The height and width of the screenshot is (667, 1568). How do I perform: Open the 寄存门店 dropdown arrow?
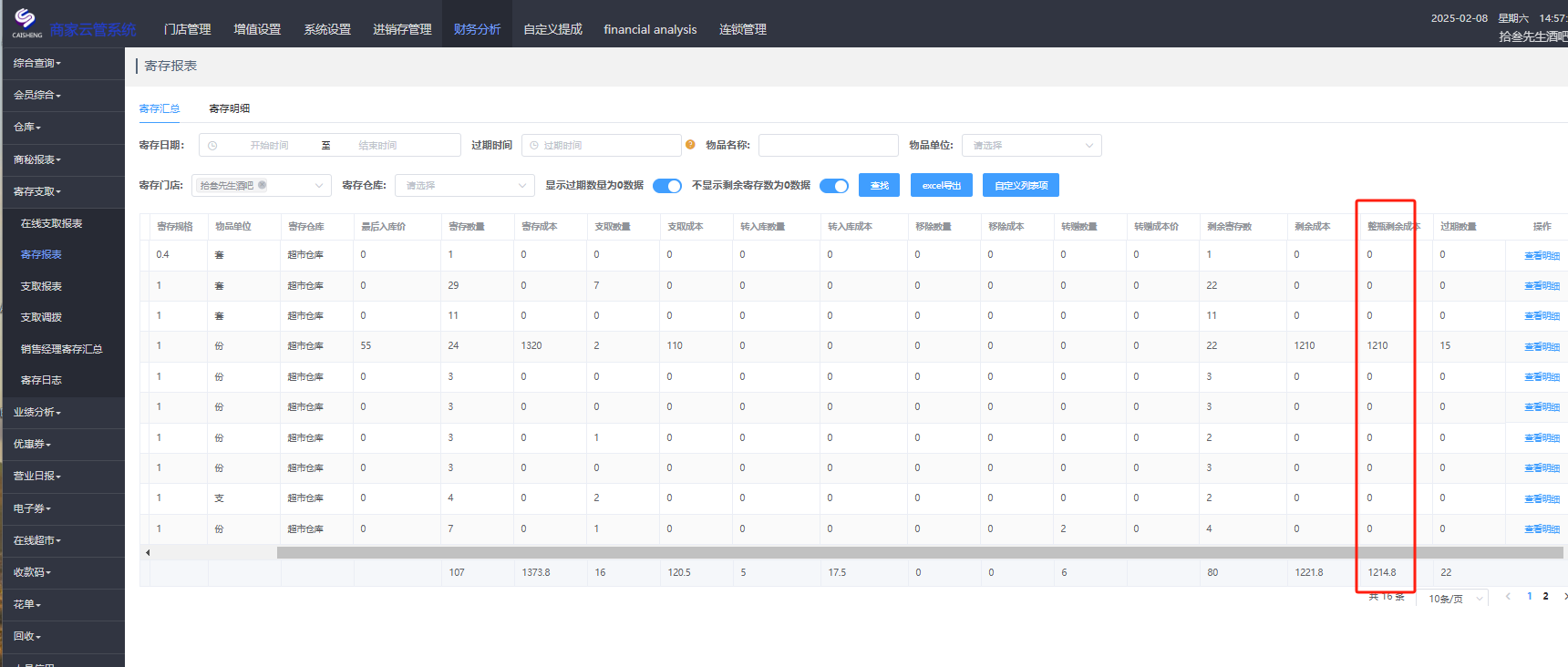click(319, 185)
